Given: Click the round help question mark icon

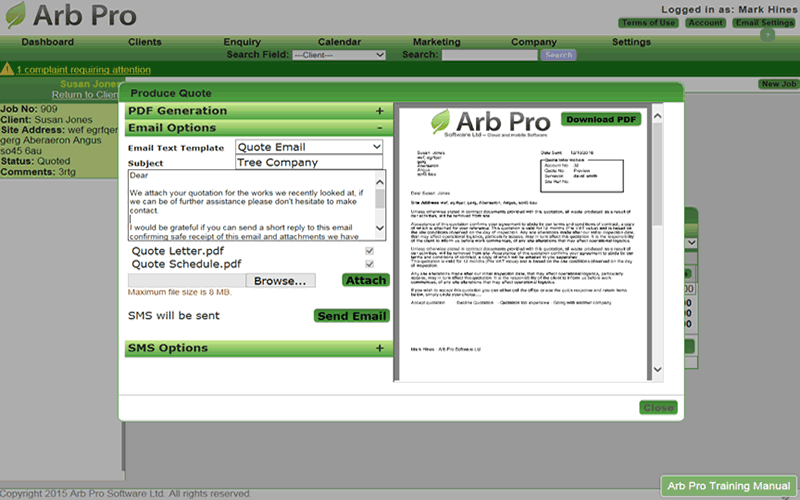Looking at the screenshot, I should [767, 35].
